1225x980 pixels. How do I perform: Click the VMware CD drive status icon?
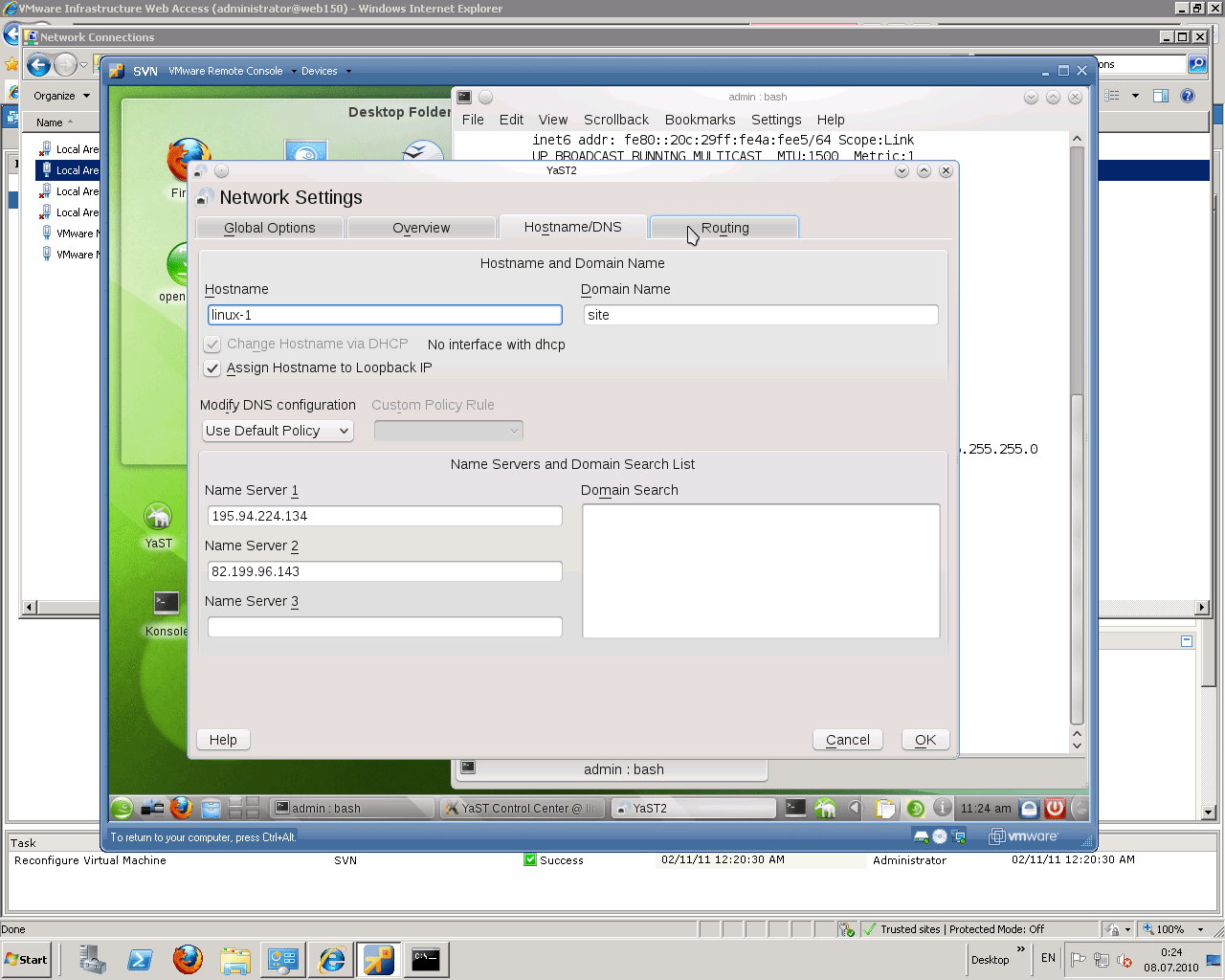coord(940,836)
